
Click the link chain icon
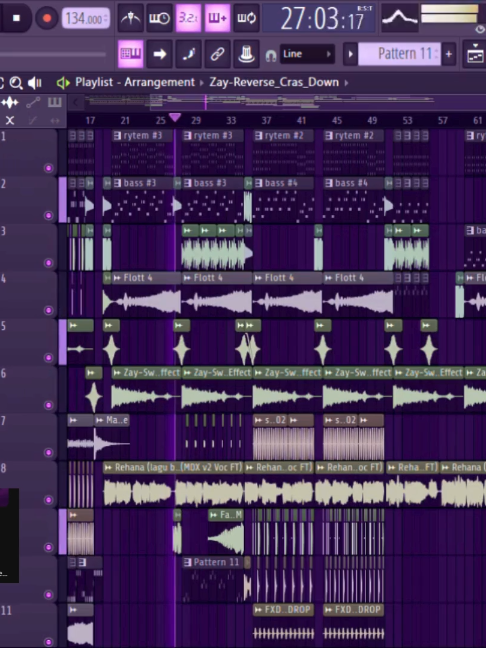217,54
